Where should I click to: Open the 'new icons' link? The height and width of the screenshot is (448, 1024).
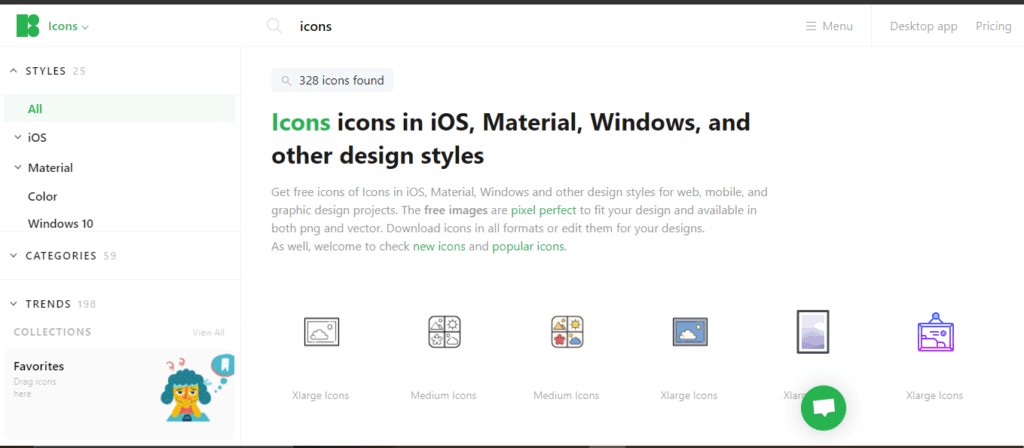(x=439, y=247)
